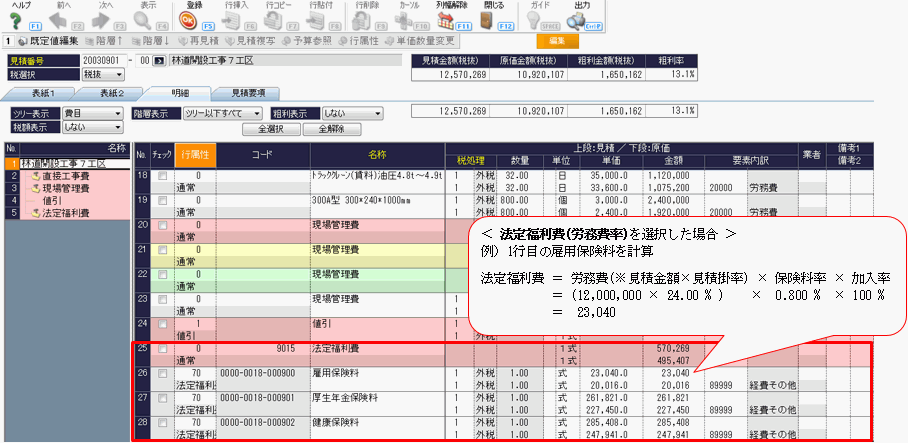Image resolution: width=908 pixels, height=443 pixels.
Task: Select 値引 tree node
Action: [50, 200]
